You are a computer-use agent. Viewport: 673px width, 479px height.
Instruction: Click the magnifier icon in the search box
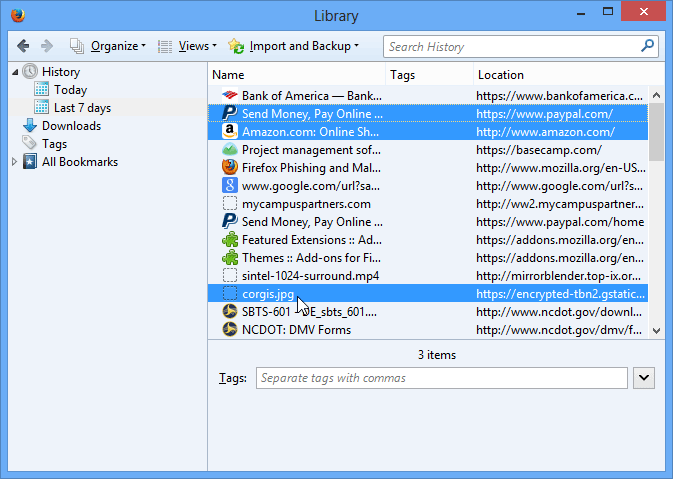(x=647, y=45)
